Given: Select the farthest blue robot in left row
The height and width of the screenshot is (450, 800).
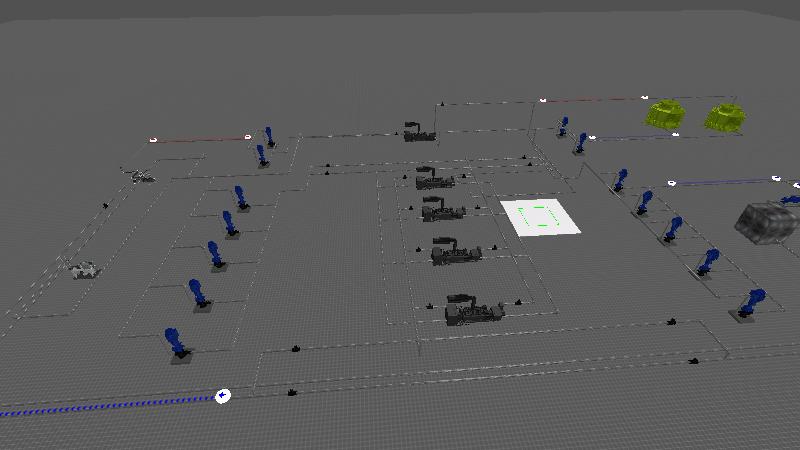Looking at the screenshot, I should point(268,136).
